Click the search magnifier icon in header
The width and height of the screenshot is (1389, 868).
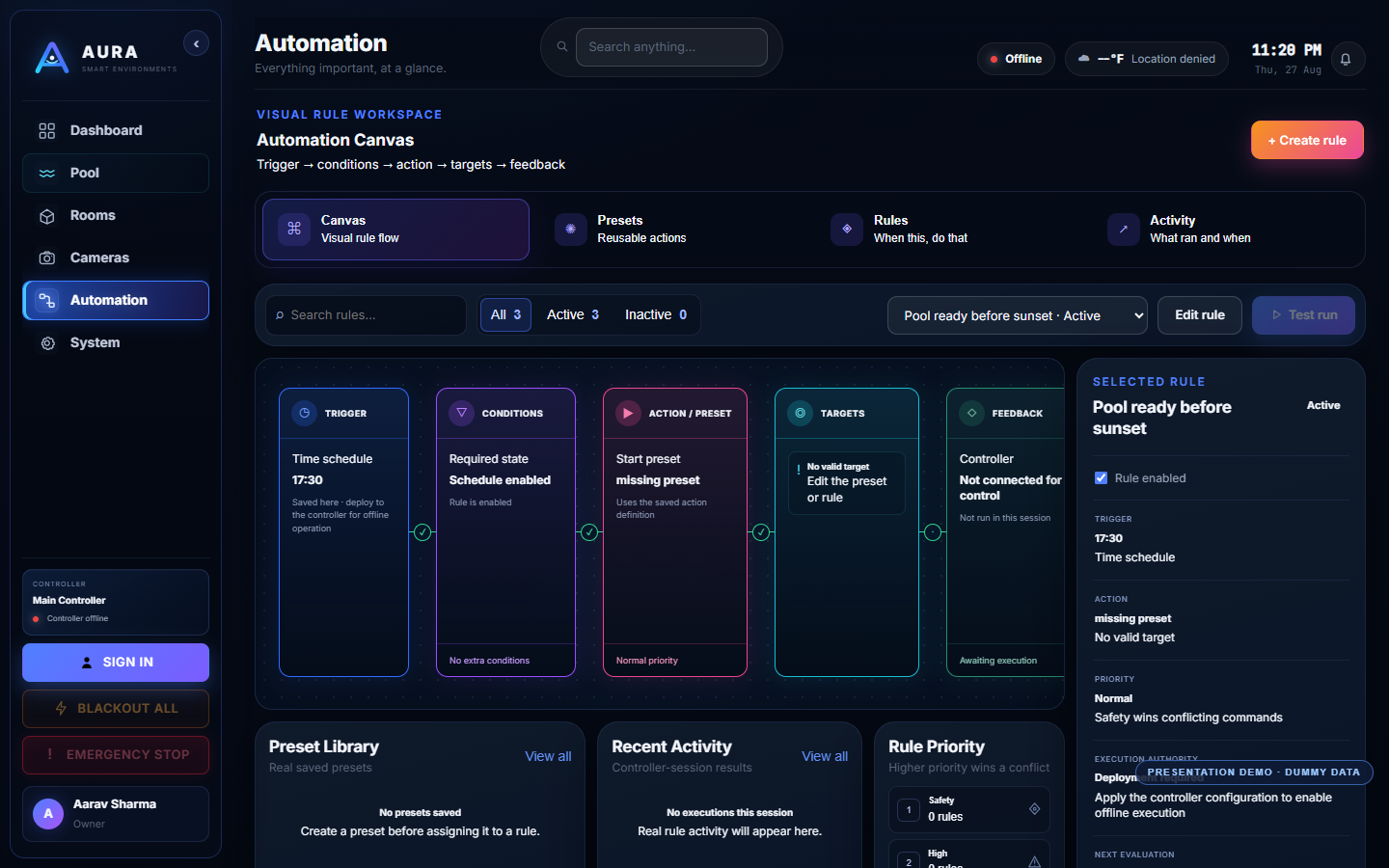click(562, 46)
